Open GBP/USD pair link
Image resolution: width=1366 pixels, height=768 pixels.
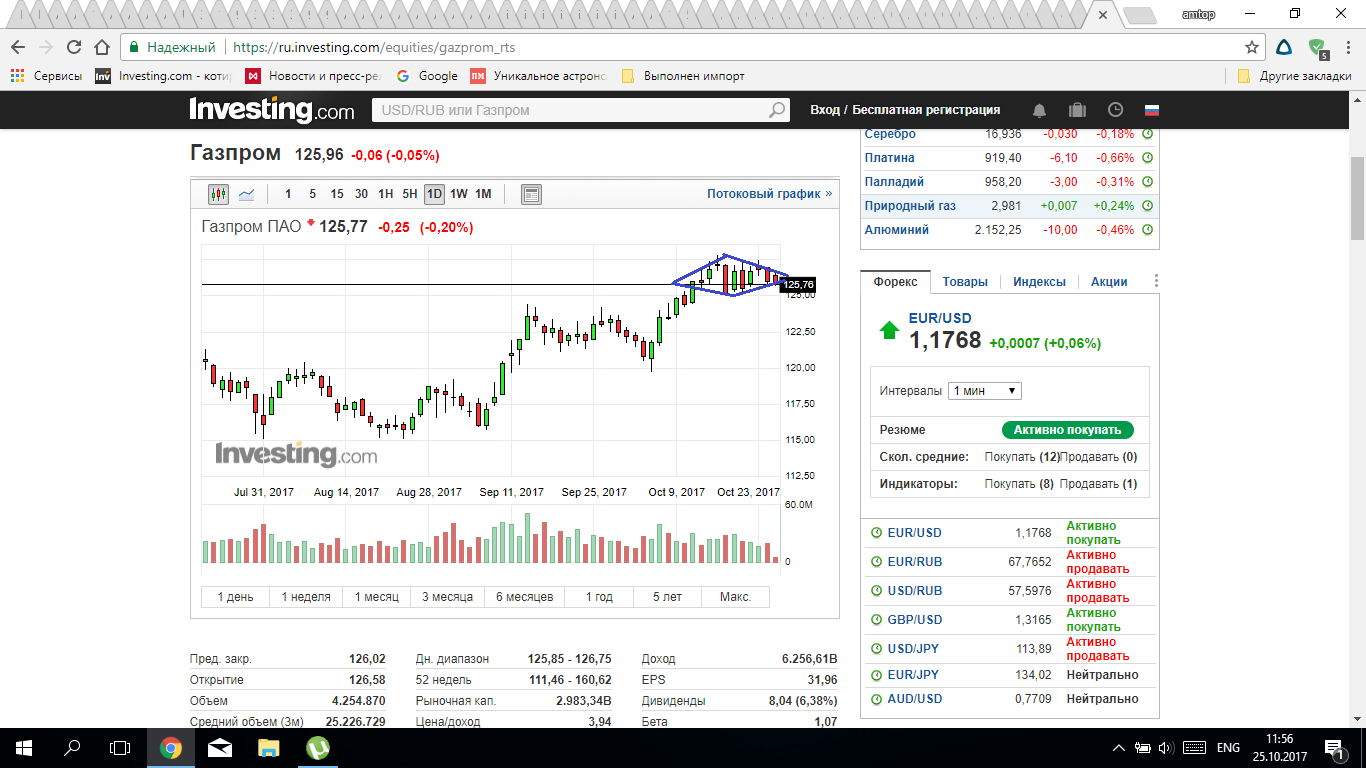point(915,620)
